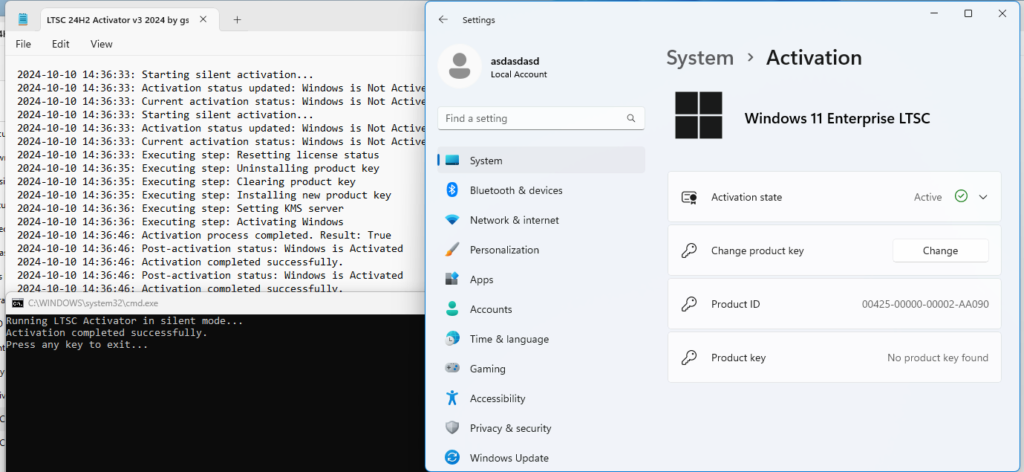Click System in the breadcrumb header

click(700, 58)
